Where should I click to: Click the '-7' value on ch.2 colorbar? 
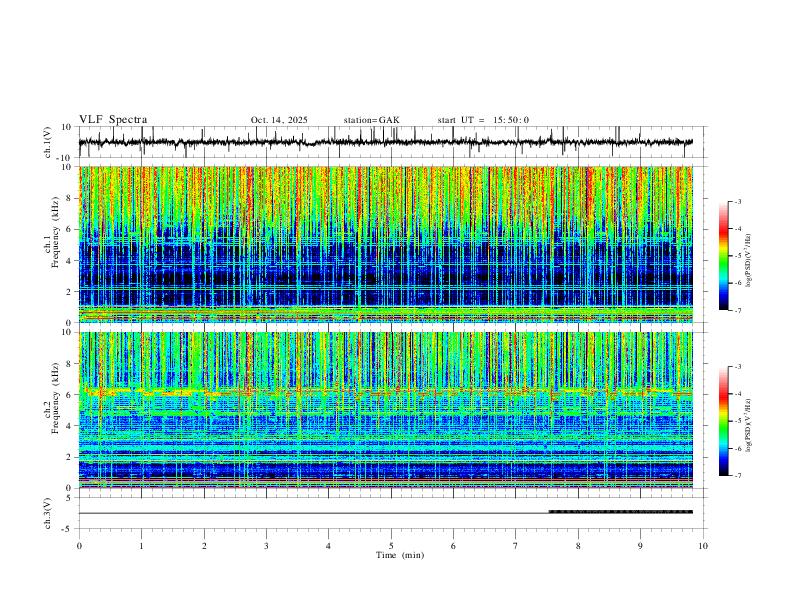tap(737, 475)
